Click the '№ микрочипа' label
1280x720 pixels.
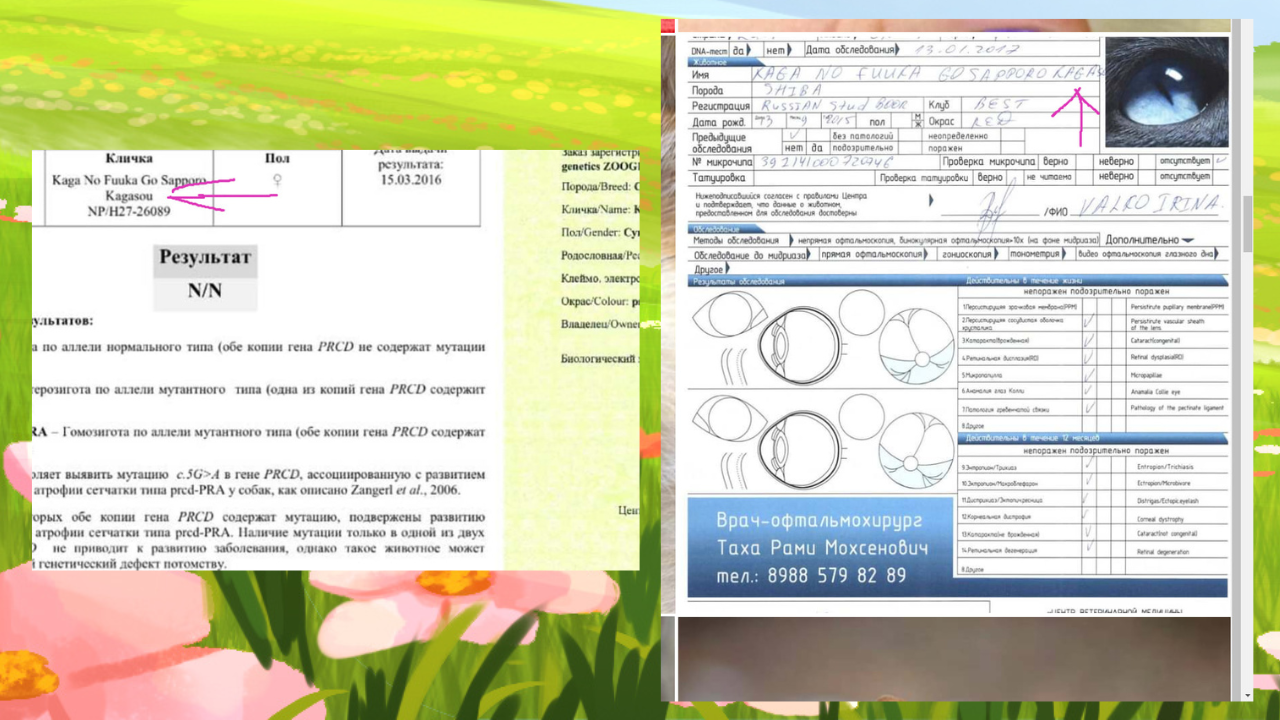724,161
